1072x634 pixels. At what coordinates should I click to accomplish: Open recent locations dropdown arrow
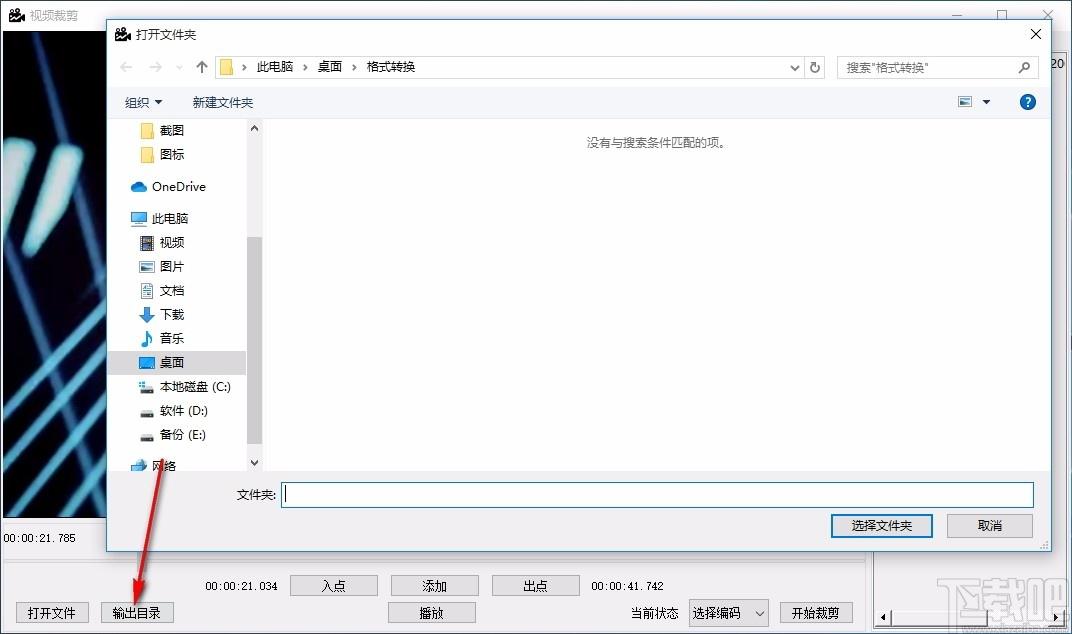179,68
